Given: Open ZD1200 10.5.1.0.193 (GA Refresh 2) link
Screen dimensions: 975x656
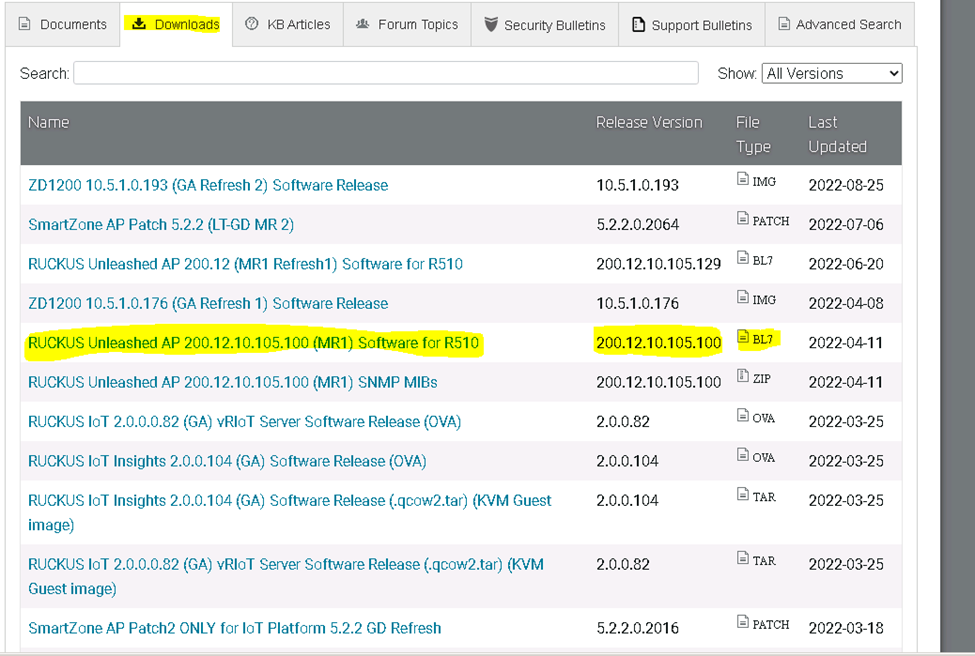Looking at the screenshot, I should (208, 185).
